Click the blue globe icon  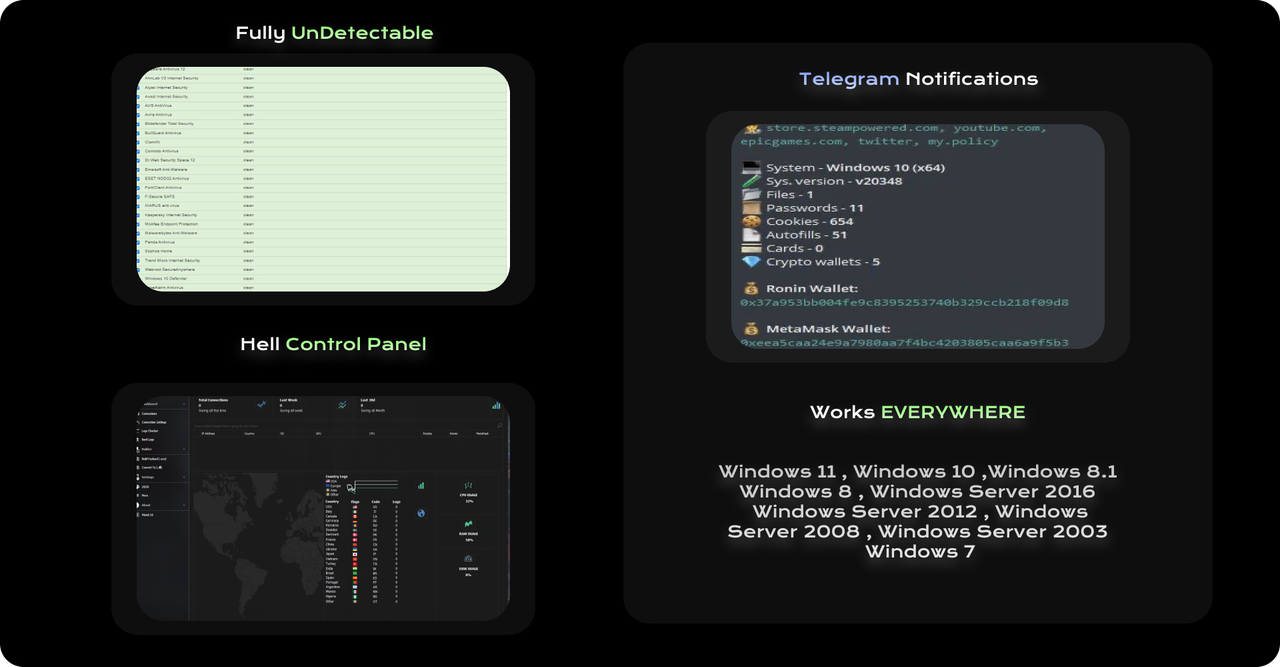pyautogui.click(x=421, y=514)
